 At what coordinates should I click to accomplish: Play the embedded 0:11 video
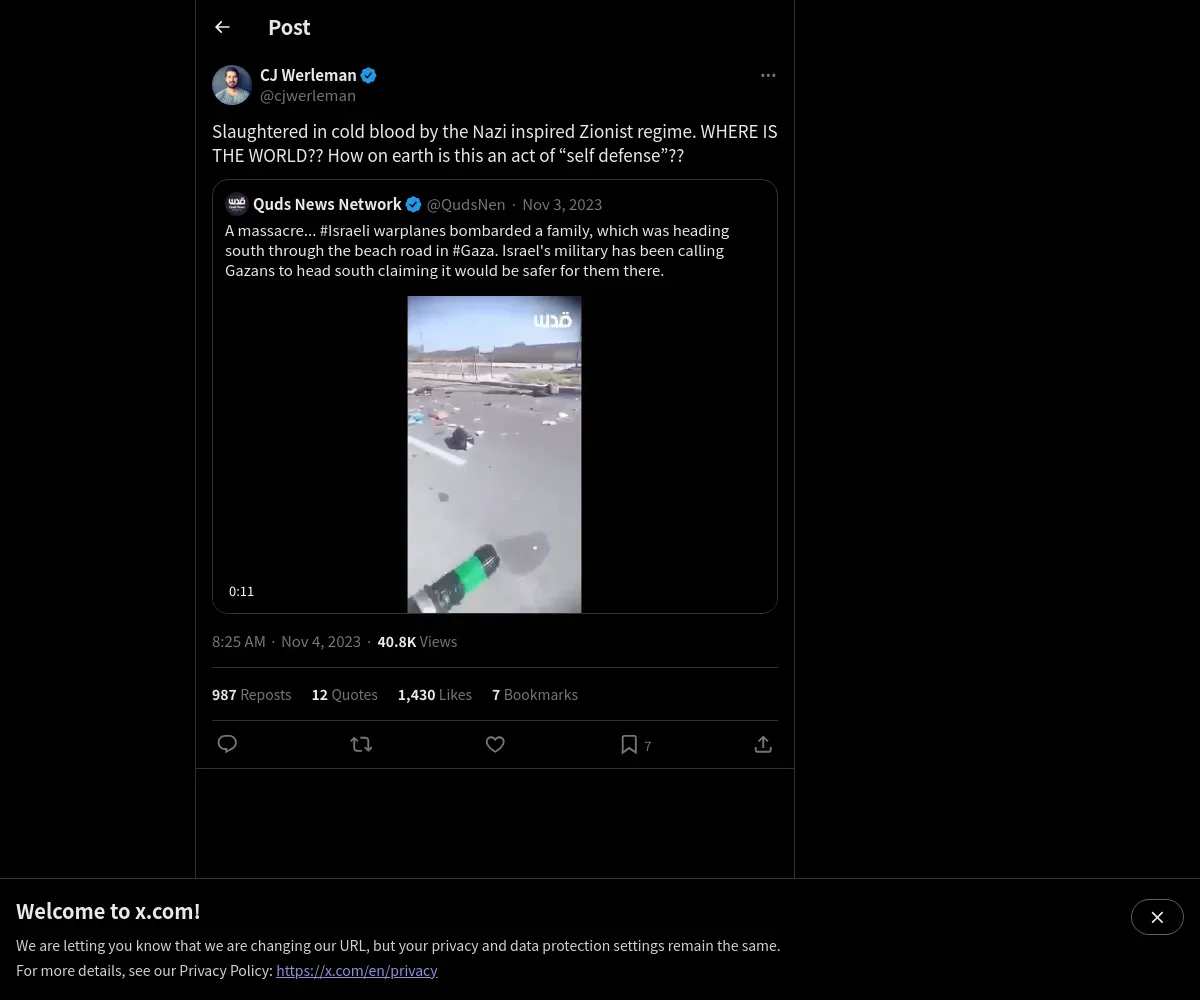pos(494,454)
